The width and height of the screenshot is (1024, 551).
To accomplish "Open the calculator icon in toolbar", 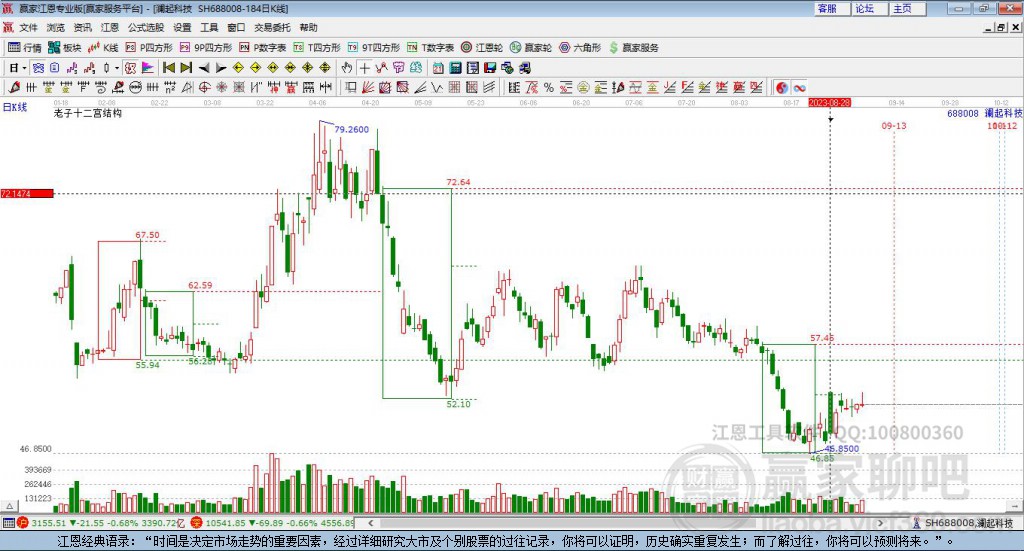I will click(x=455, y=68).
